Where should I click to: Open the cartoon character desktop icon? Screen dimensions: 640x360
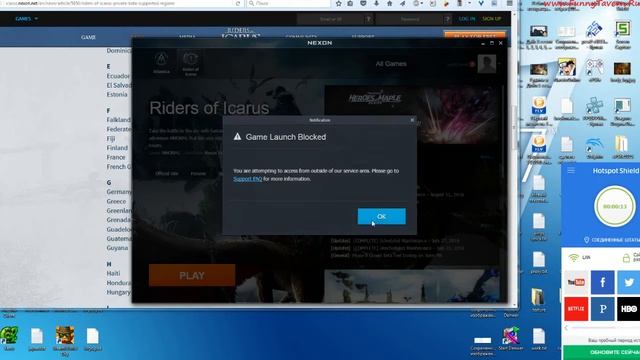coord(567,70)
